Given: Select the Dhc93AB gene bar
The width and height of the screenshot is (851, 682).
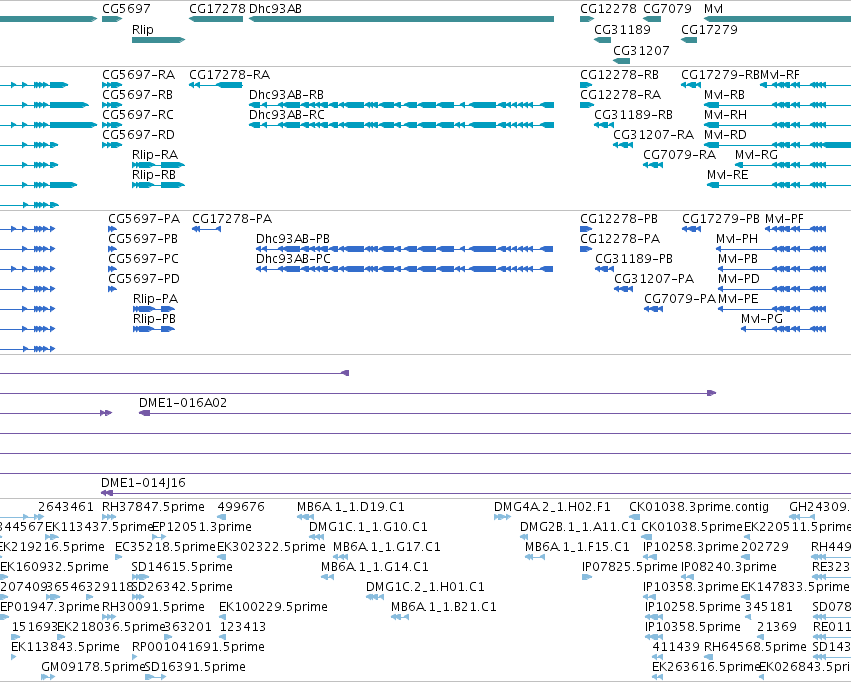Looking at the screenshot, I should (402, 19).
